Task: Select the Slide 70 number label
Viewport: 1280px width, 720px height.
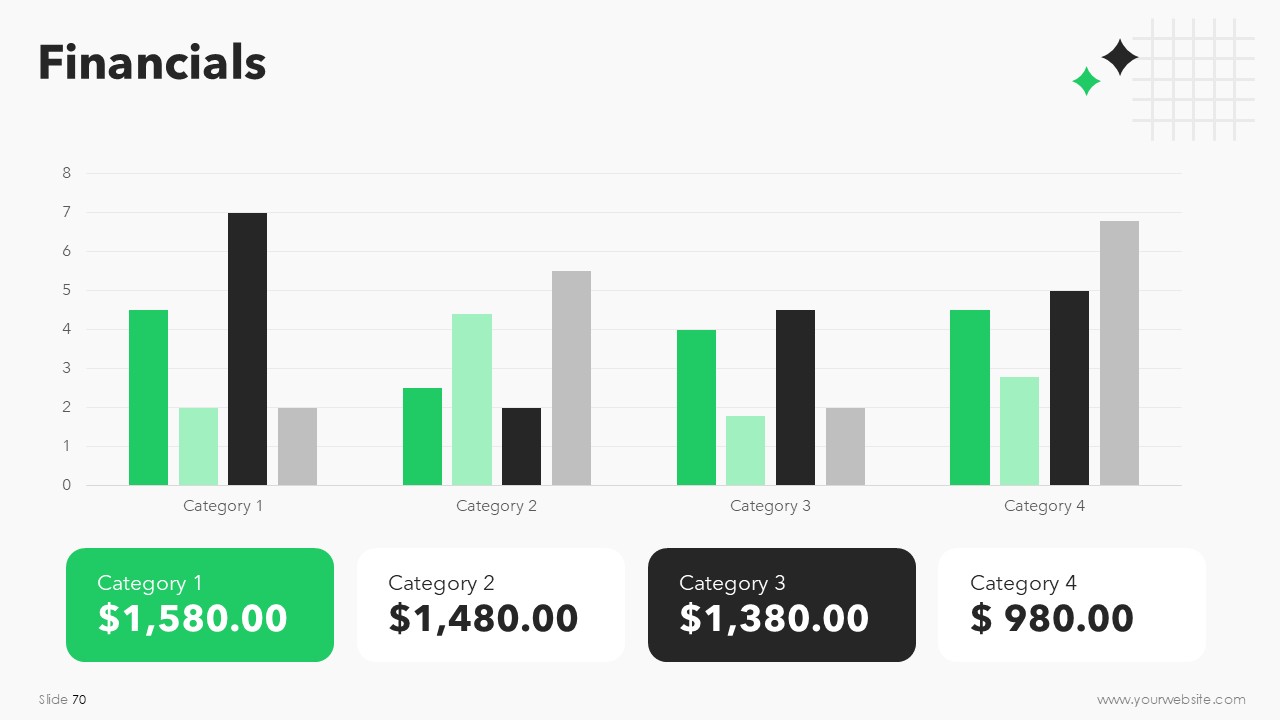Action: coord(63,700)
